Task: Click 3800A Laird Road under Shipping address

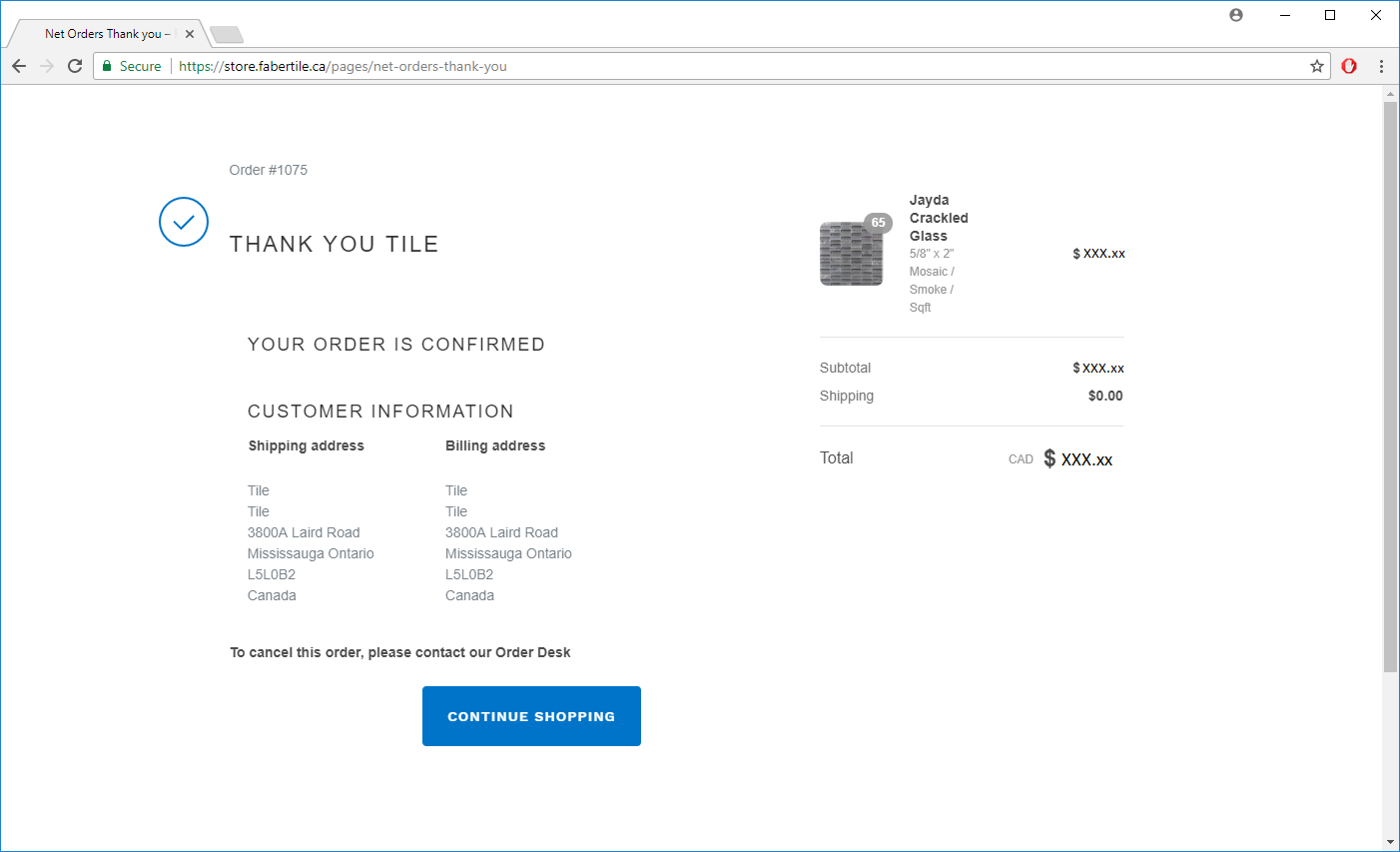Action: (x=304, y=532)
